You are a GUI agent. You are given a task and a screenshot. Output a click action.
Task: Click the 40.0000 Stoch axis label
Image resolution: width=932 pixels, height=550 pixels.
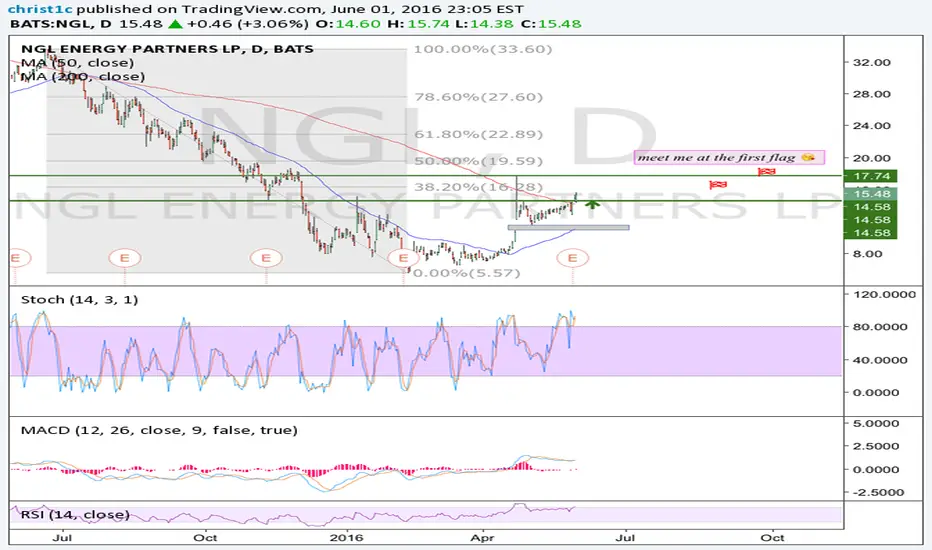(x=880, y=360)
